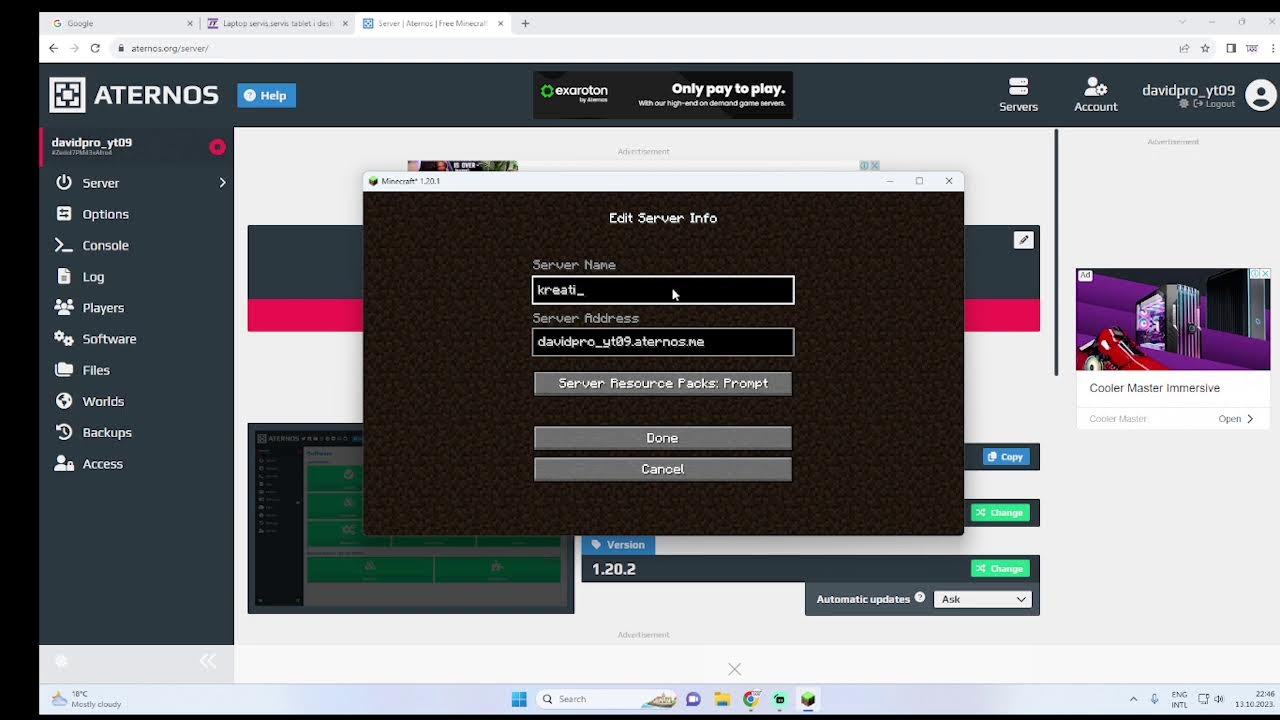Viewport: 1280px width, 720px height.
Task: Close the bottom ad with the X
Action: tap(735, 669)
